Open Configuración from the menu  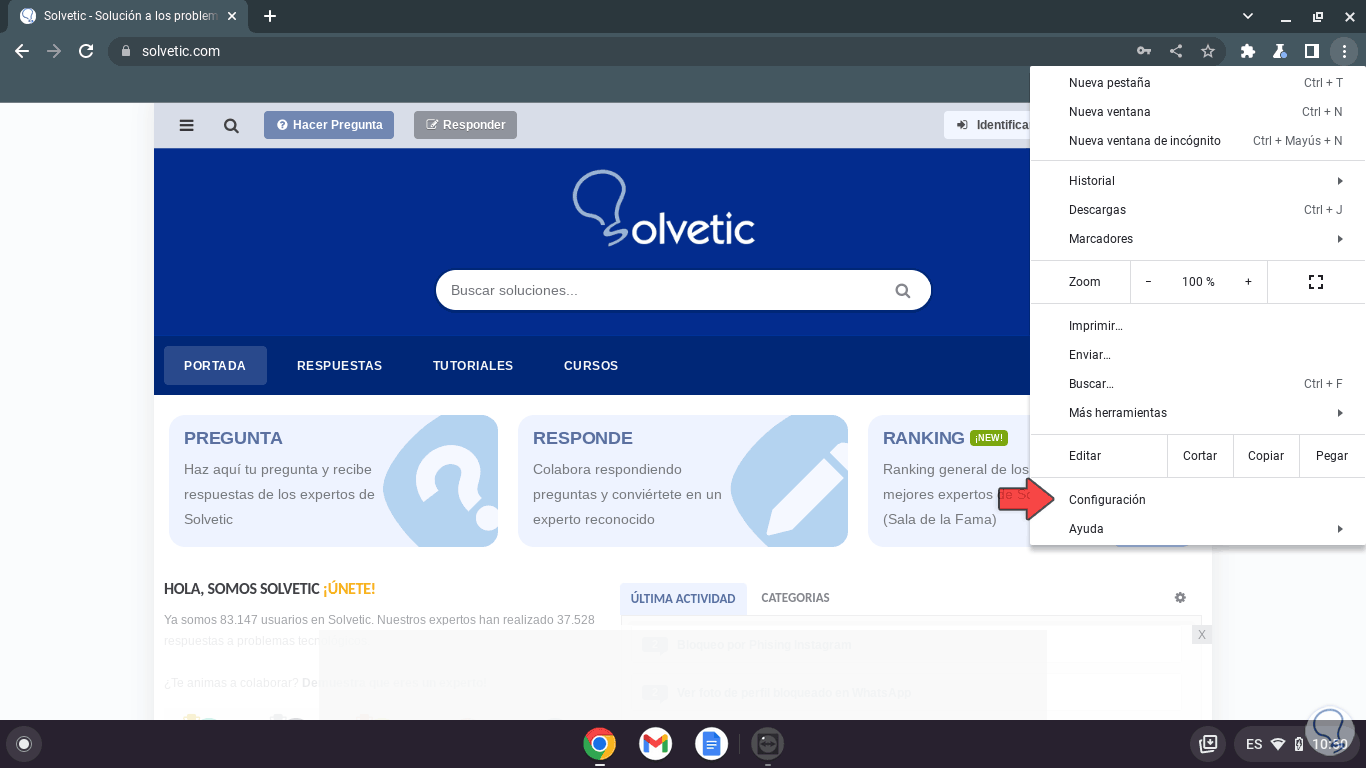1198,500
